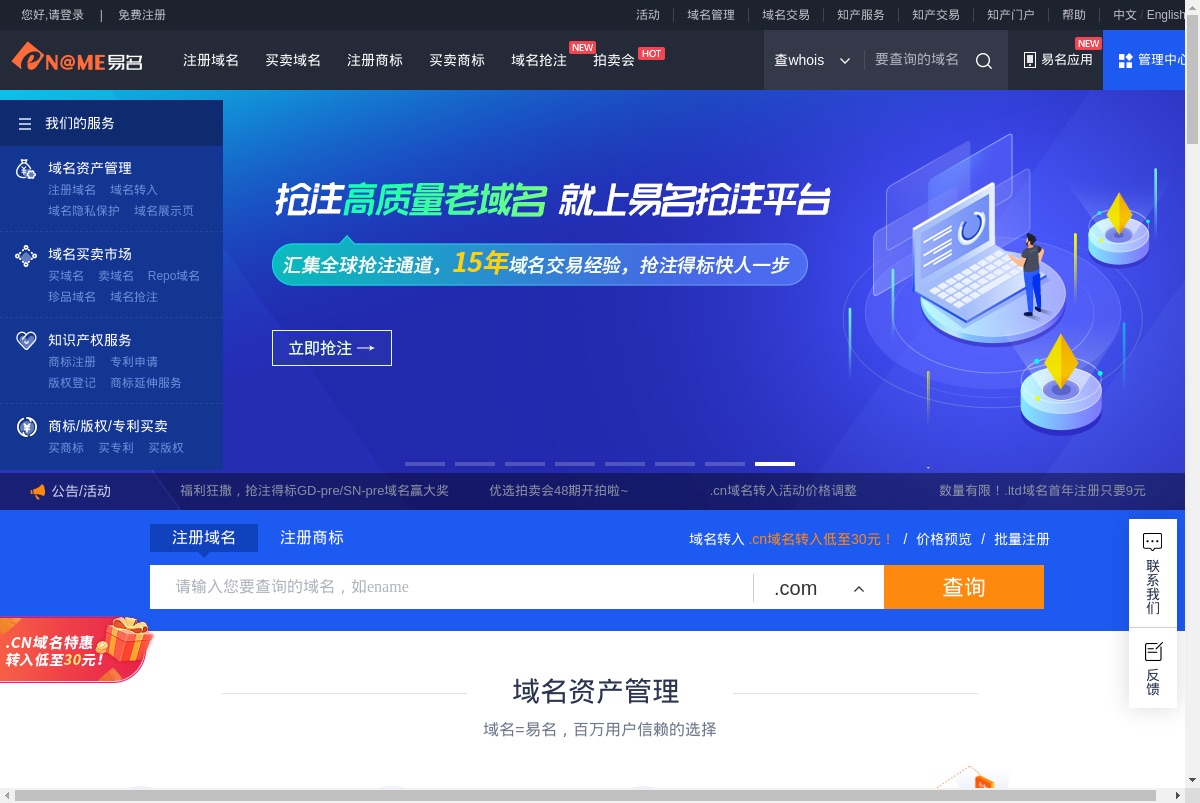The height and width of the screenshot is (803, 1200).
Task: Click the 反馈 edit note icon
Action: pos(1152,652)
